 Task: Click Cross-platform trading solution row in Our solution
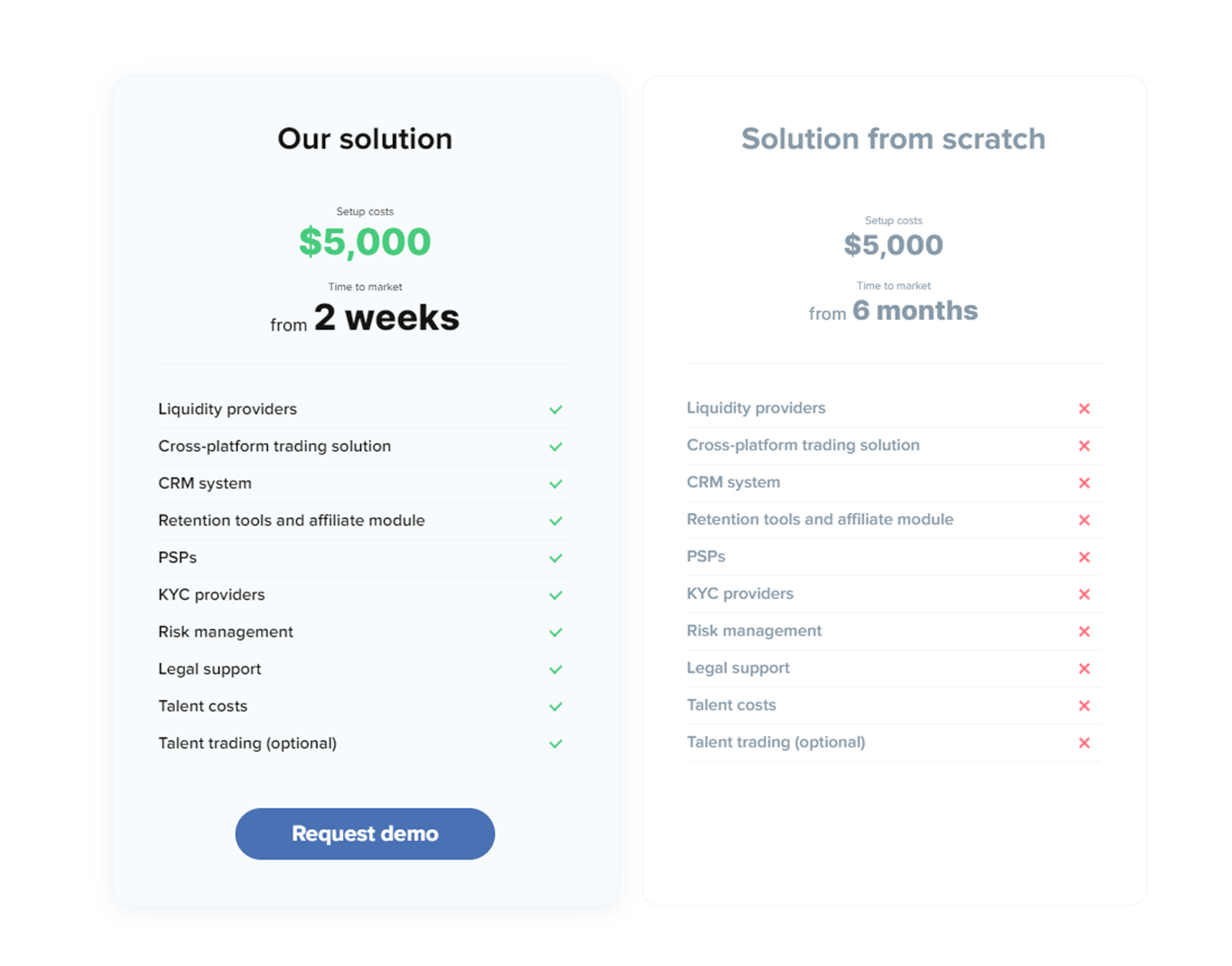pos(365,446)
